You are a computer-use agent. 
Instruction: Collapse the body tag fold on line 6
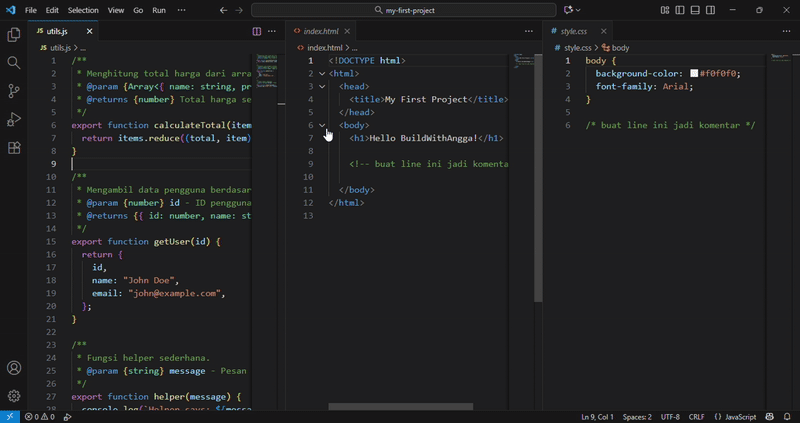point(322,125)
